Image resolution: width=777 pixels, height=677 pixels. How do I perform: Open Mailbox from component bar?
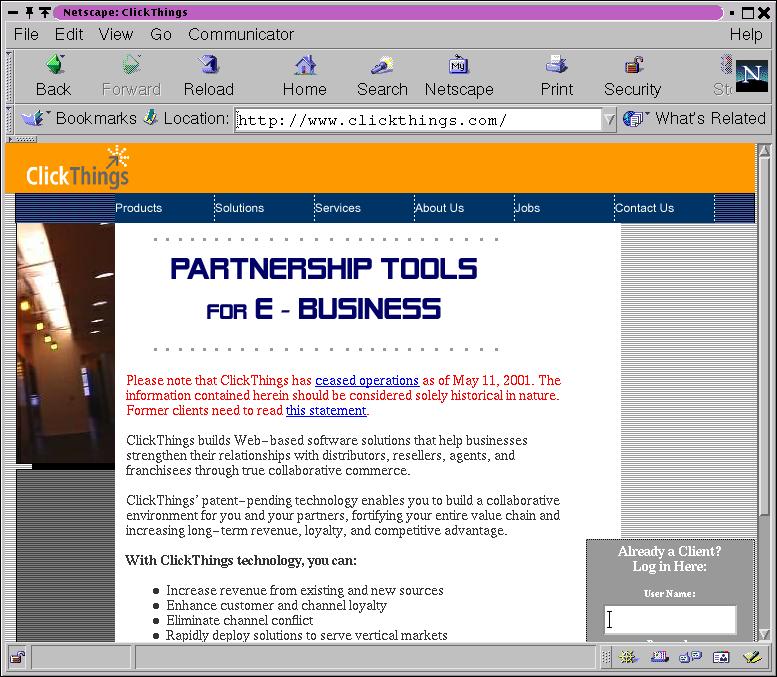660,657
